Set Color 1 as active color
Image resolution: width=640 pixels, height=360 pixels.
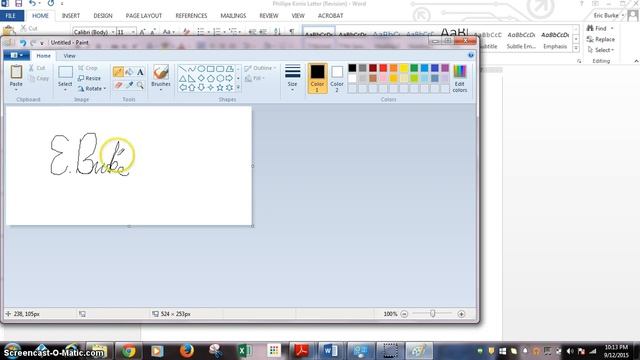click(x=317, y=78)
